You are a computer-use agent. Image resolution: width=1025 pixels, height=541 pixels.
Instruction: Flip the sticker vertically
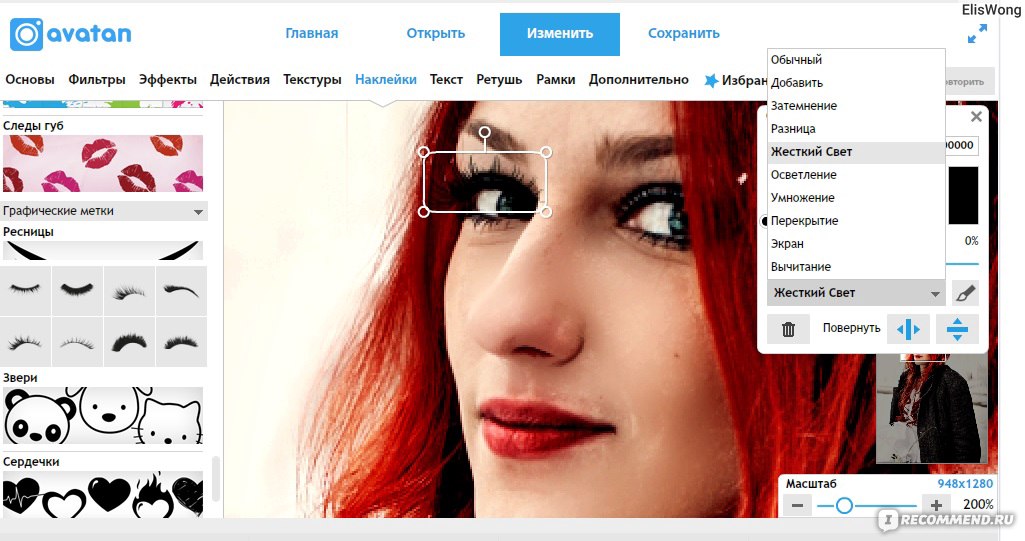[x=957, y=329]
